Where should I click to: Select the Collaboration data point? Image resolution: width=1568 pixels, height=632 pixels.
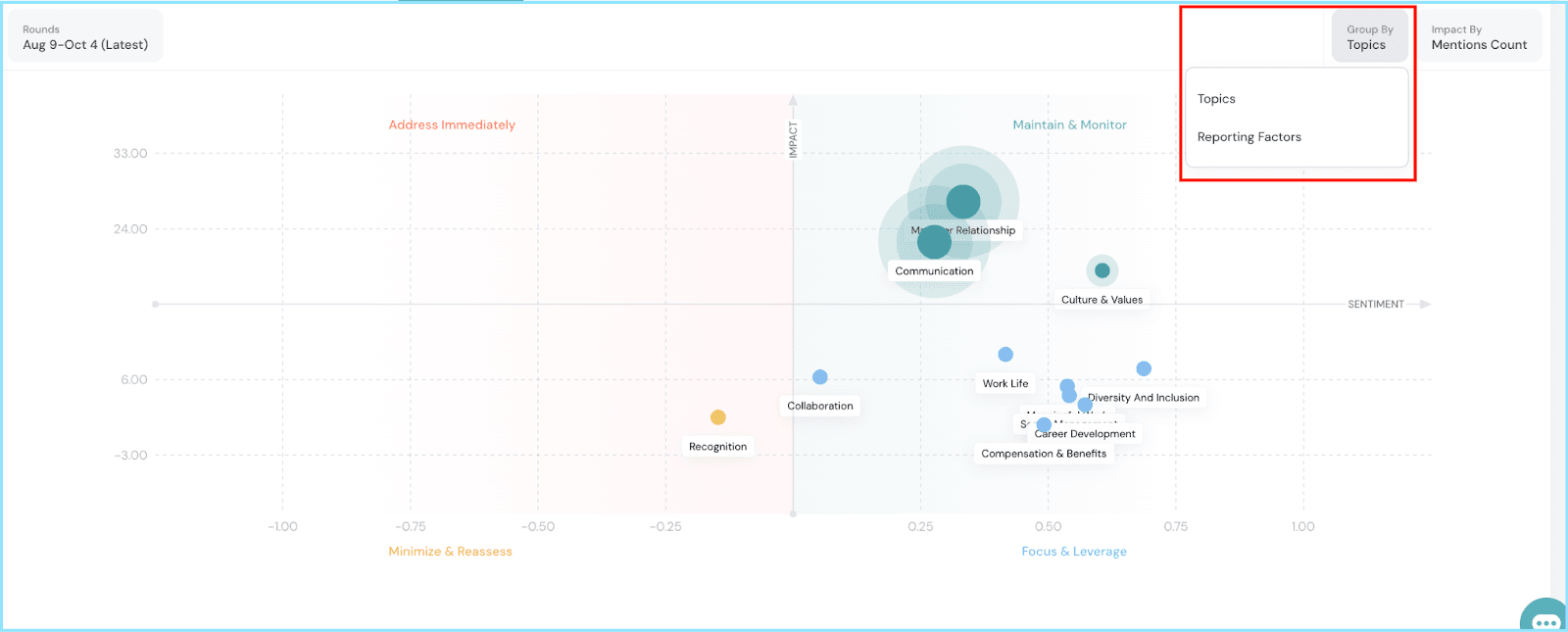coord(820,377)
